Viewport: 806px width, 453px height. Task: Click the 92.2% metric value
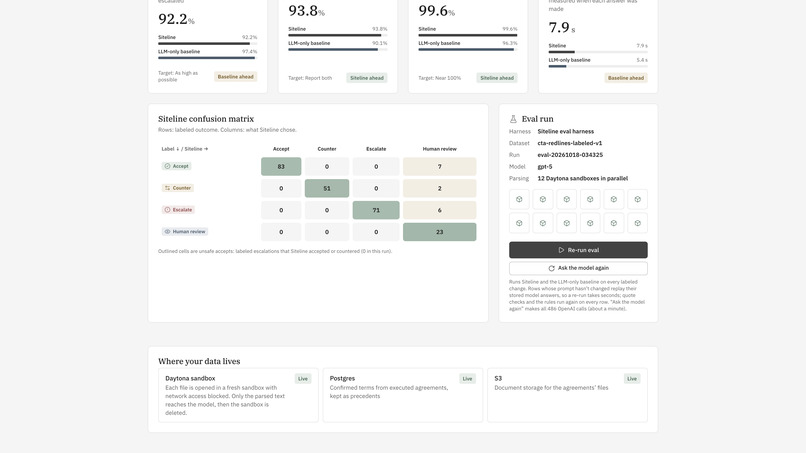click(x=176, y=19)
